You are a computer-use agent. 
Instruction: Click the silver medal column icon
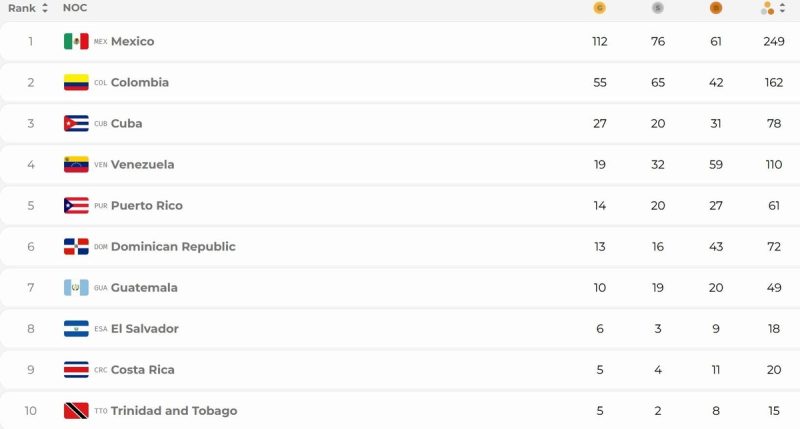pyautogui.click(x=658, y=8)
